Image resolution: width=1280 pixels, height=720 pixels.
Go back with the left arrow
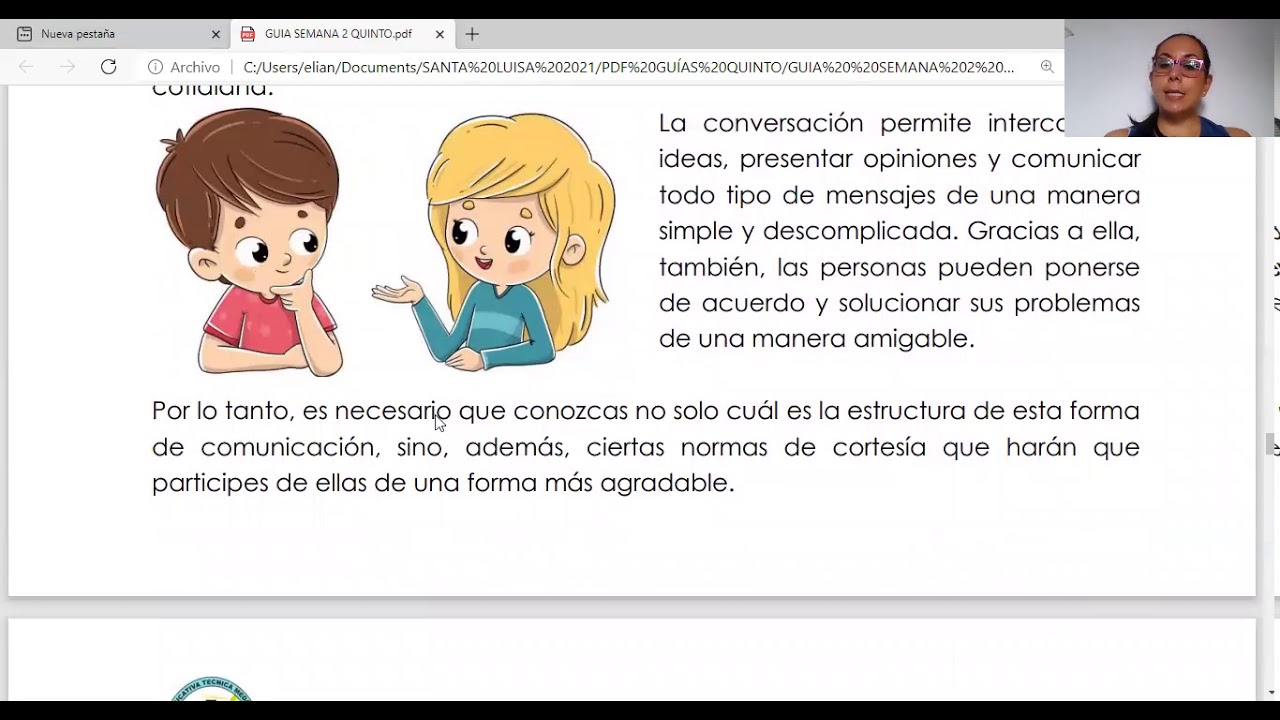pos(27,67)
